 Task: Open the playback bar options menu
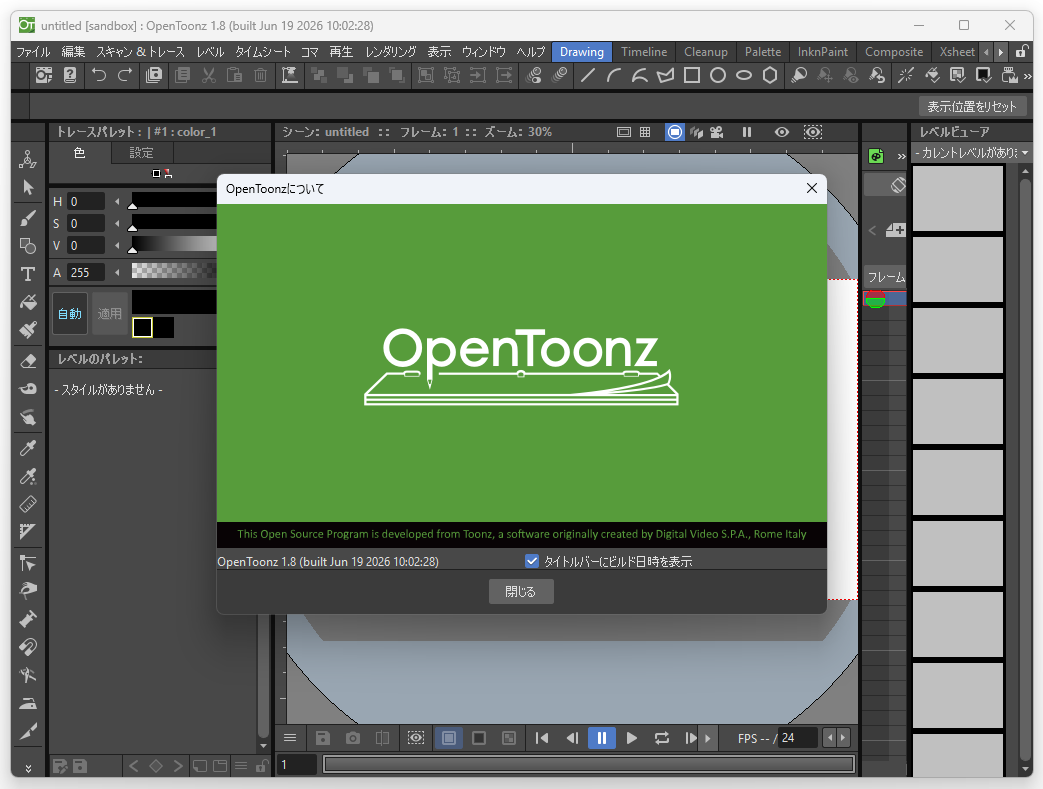[x=290, y=738]
